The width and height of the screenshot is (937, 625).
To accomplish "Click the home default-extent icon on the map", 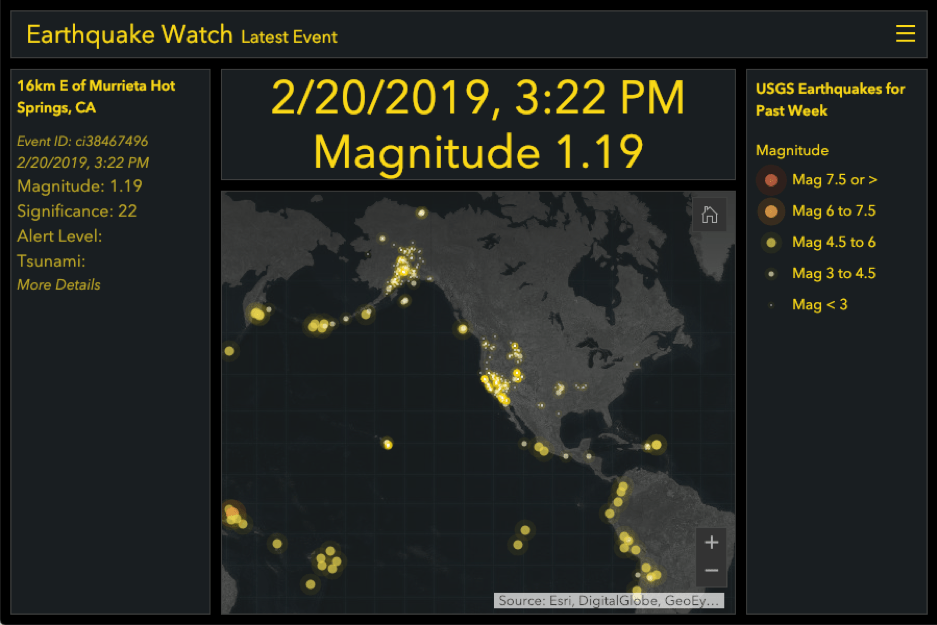I will click(x=709, y=213).
